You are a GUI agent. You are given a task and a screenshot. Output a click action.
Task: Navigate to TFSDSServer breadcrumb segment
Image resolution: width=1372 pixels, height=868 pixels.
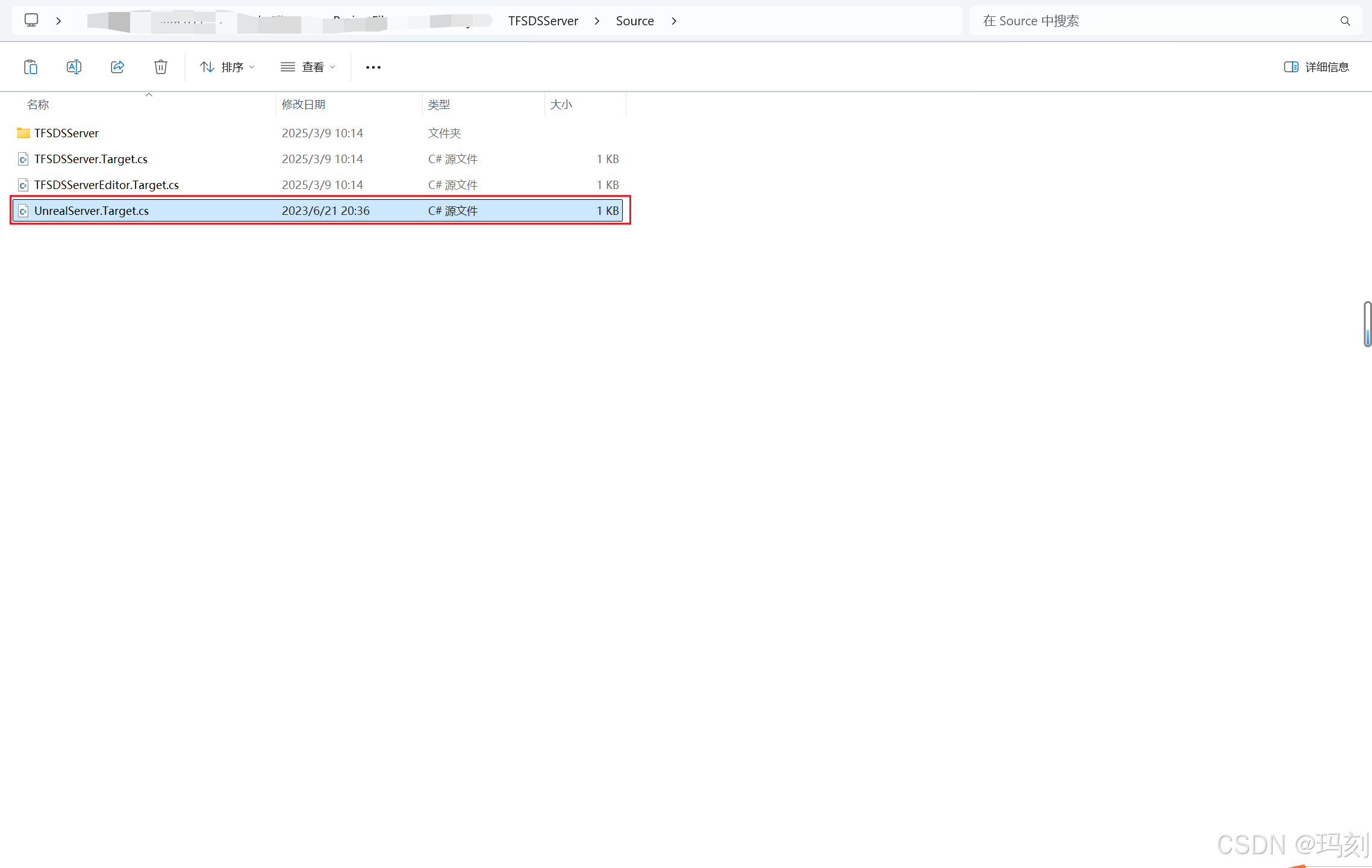click(543, 21)
